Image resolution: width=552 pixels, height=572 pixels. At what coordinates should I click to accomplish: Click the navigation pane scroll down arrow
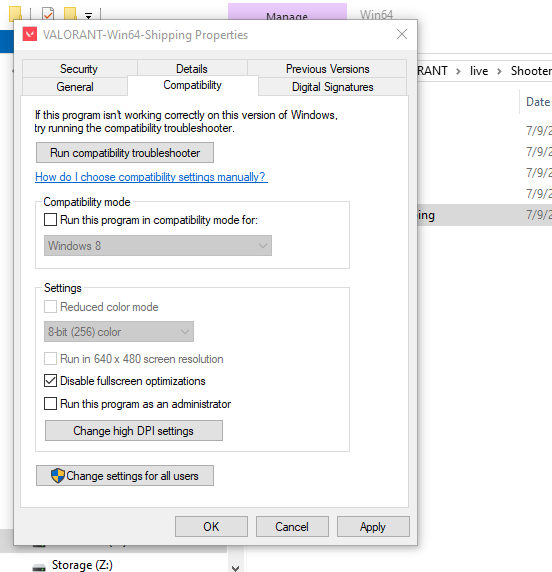click(x=236, y=568)
